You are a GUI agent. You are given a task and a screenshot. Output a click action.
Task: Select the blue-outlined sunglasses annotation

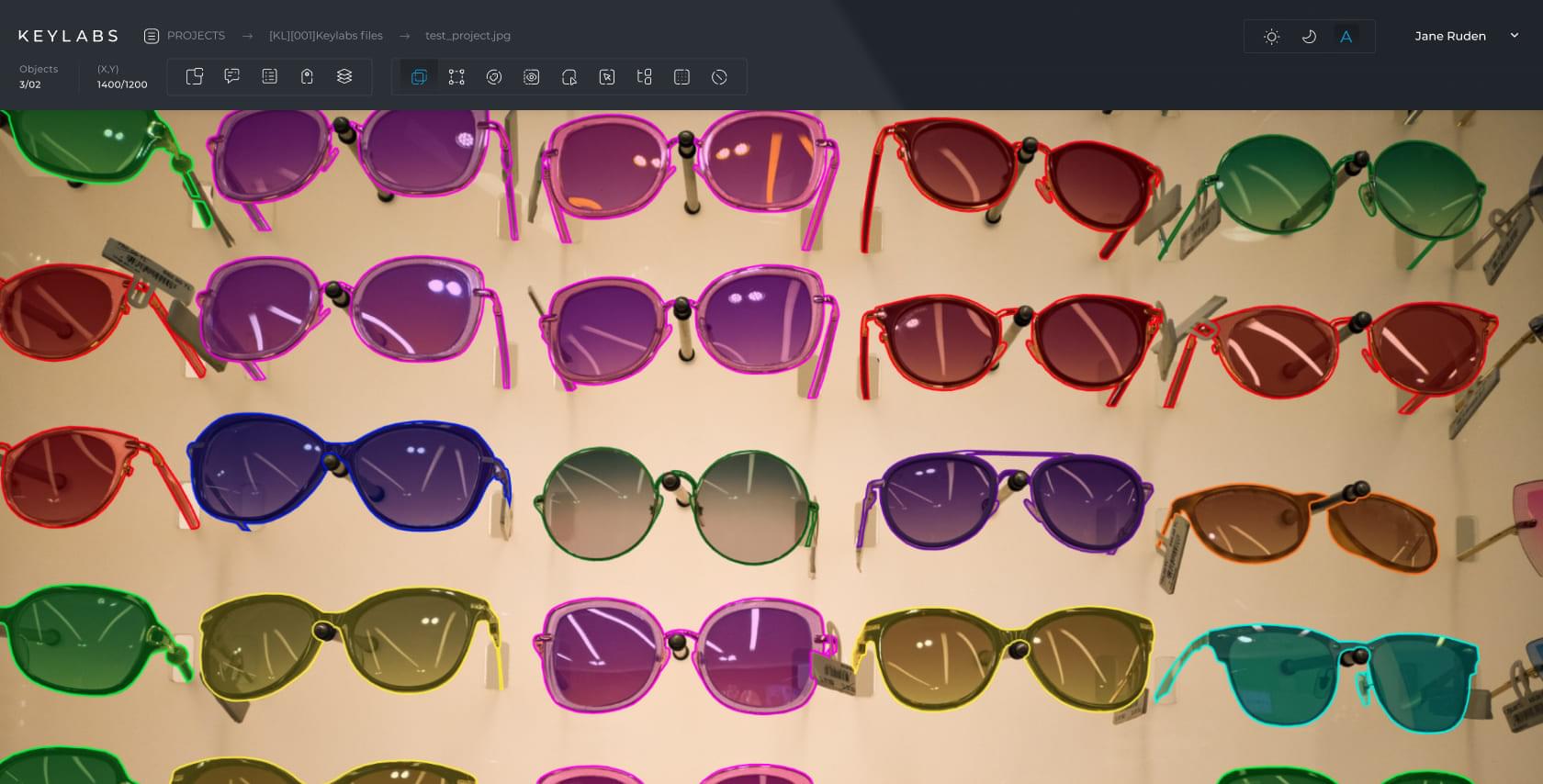point(349,473)
